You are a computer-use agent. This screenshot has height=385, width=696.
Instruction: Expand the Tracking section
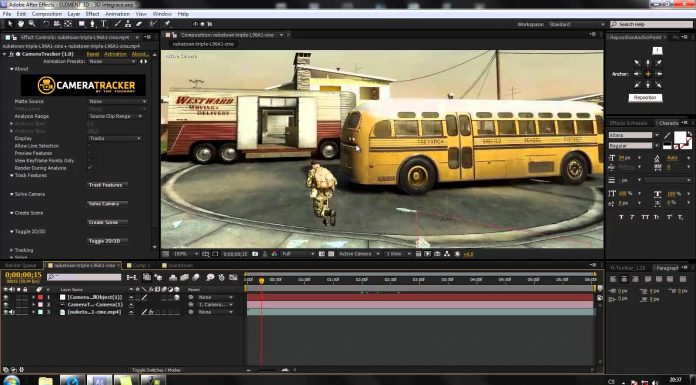[12, 250]
